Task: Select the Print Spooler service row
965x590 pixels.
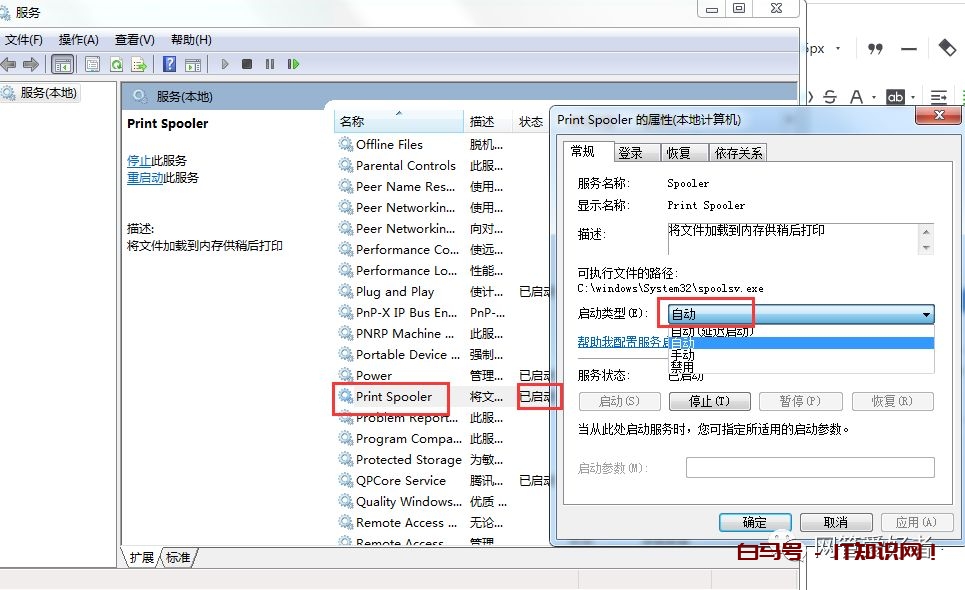Action: pos(394,397)
